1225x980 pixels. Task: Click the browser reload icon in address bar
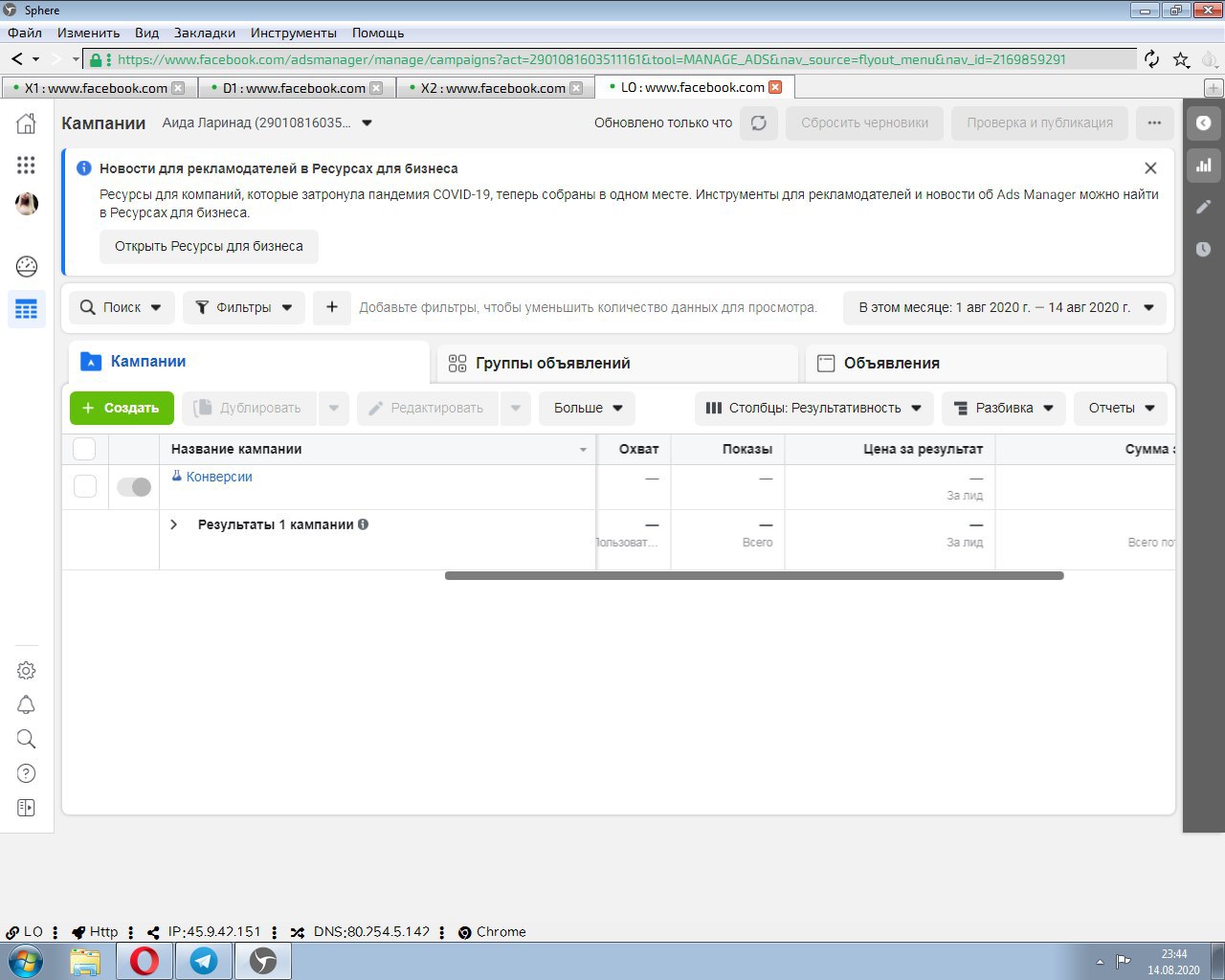tap(1152, 59)
